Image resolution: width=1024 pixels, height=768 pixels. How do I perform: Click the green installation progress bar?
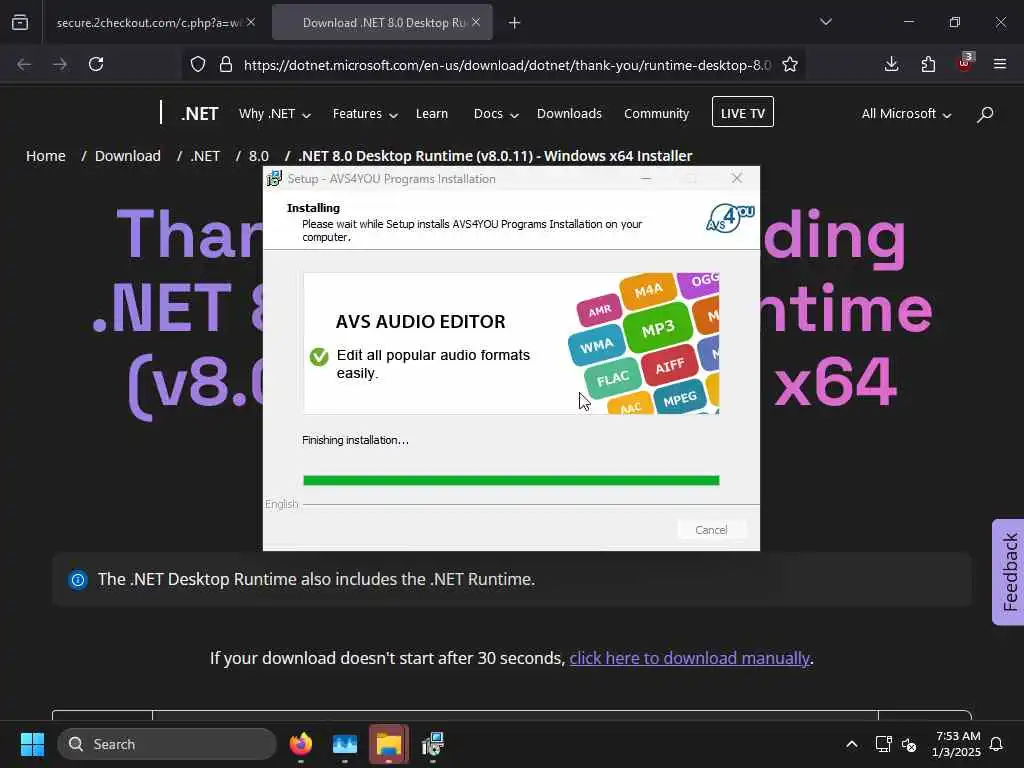[x=511, y=481]
